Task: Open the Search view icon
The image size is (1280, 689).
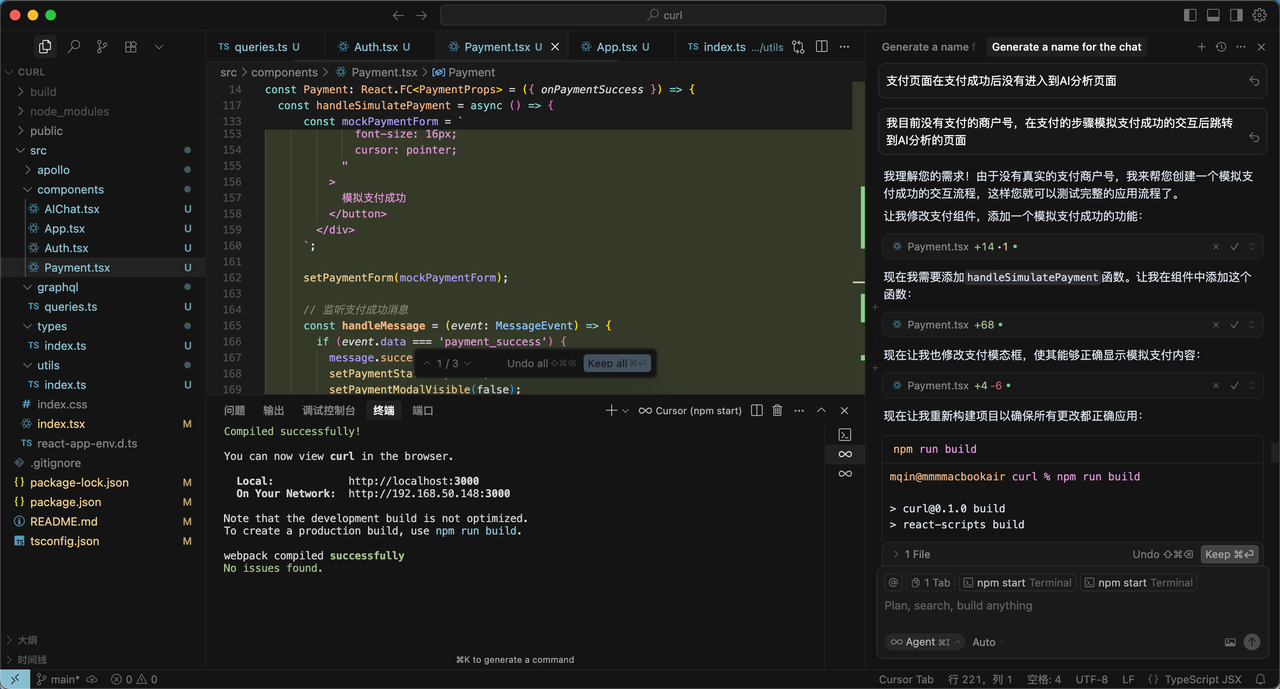Action: tap(74, 46)
